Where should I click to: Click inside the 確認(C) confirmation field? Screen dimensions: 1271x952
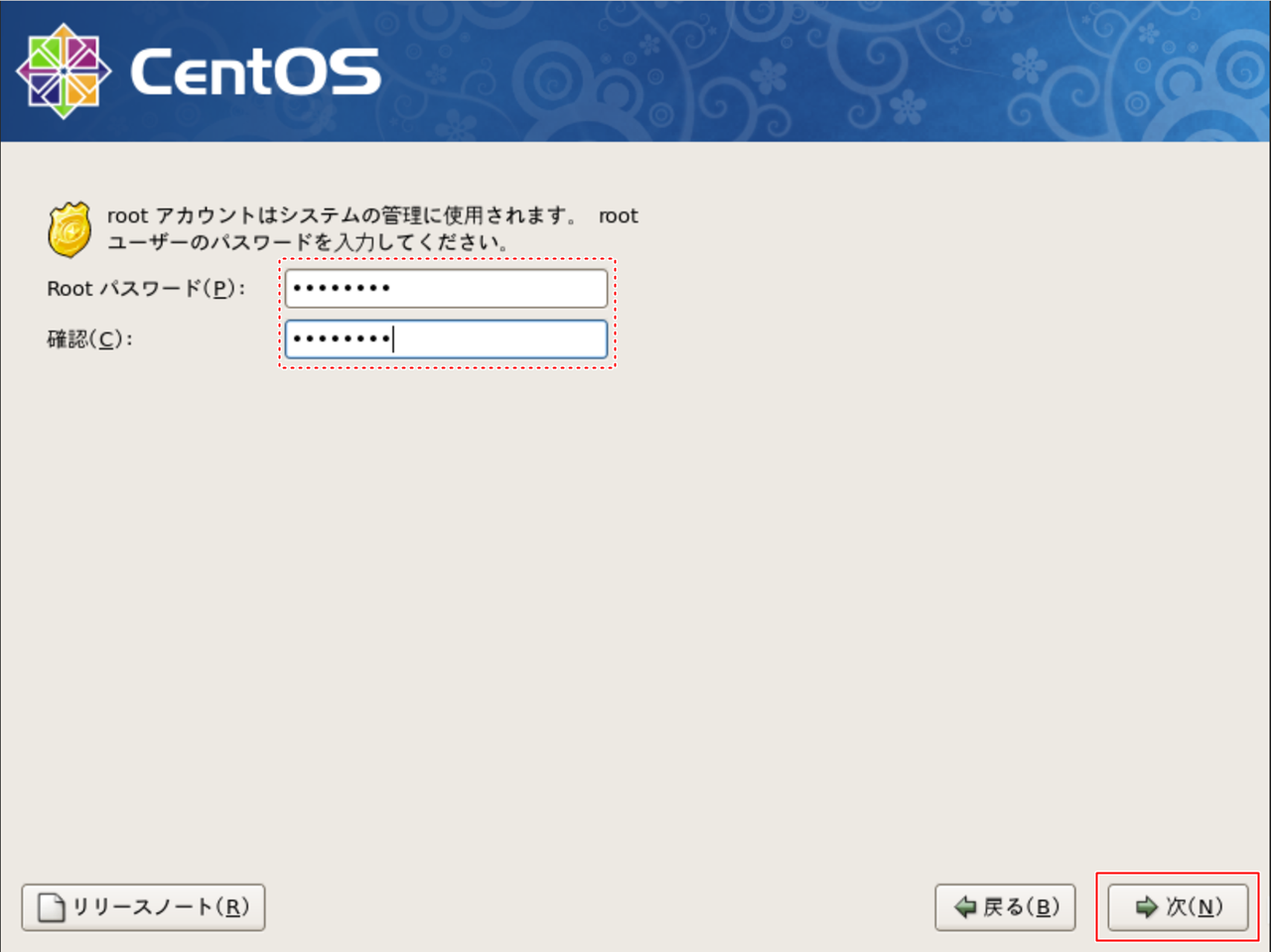pos(446,340)
